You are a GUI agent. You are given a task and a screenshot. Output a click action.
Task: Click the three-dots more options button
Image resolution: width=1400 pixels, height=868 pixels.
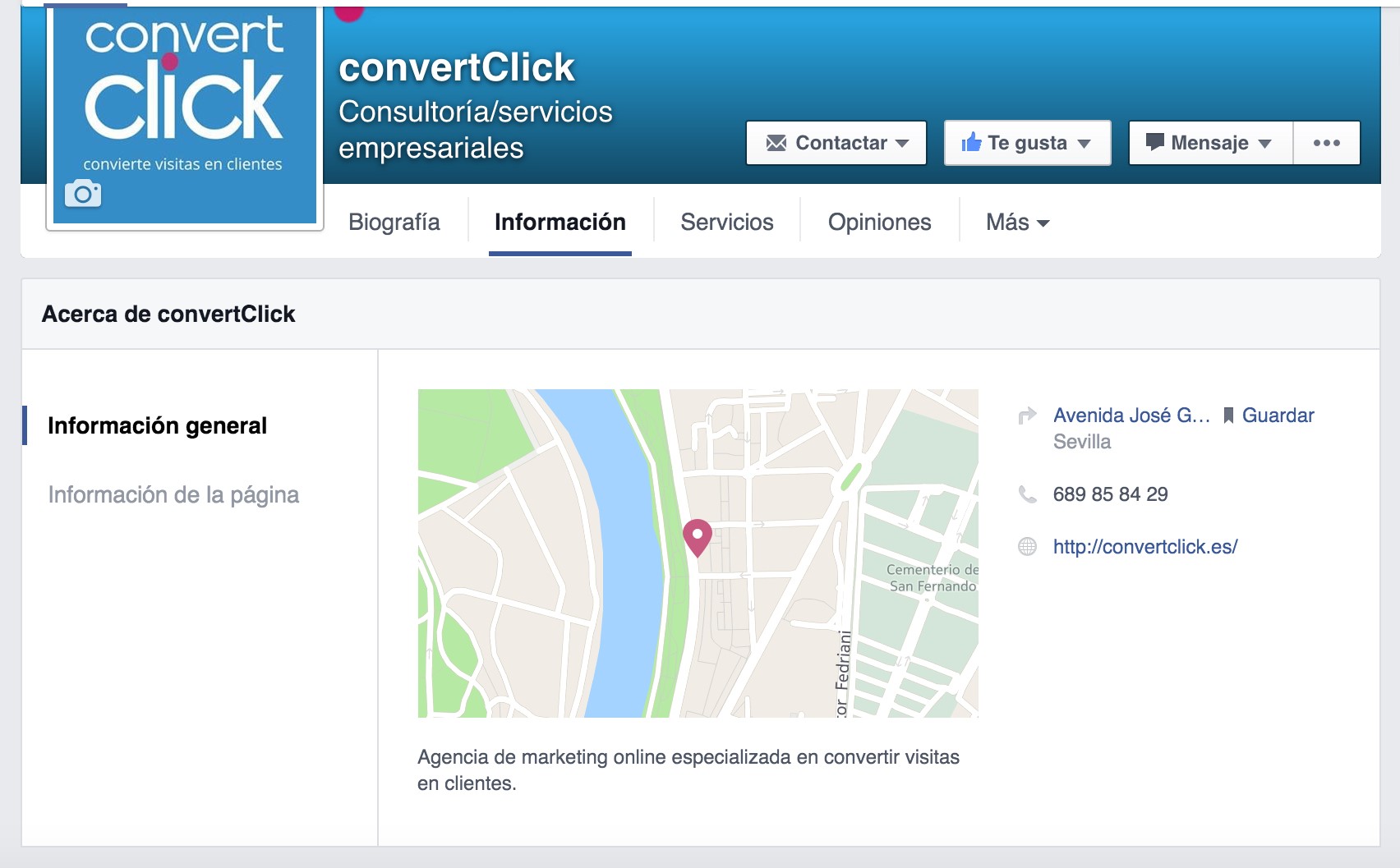pos(1327,143)
